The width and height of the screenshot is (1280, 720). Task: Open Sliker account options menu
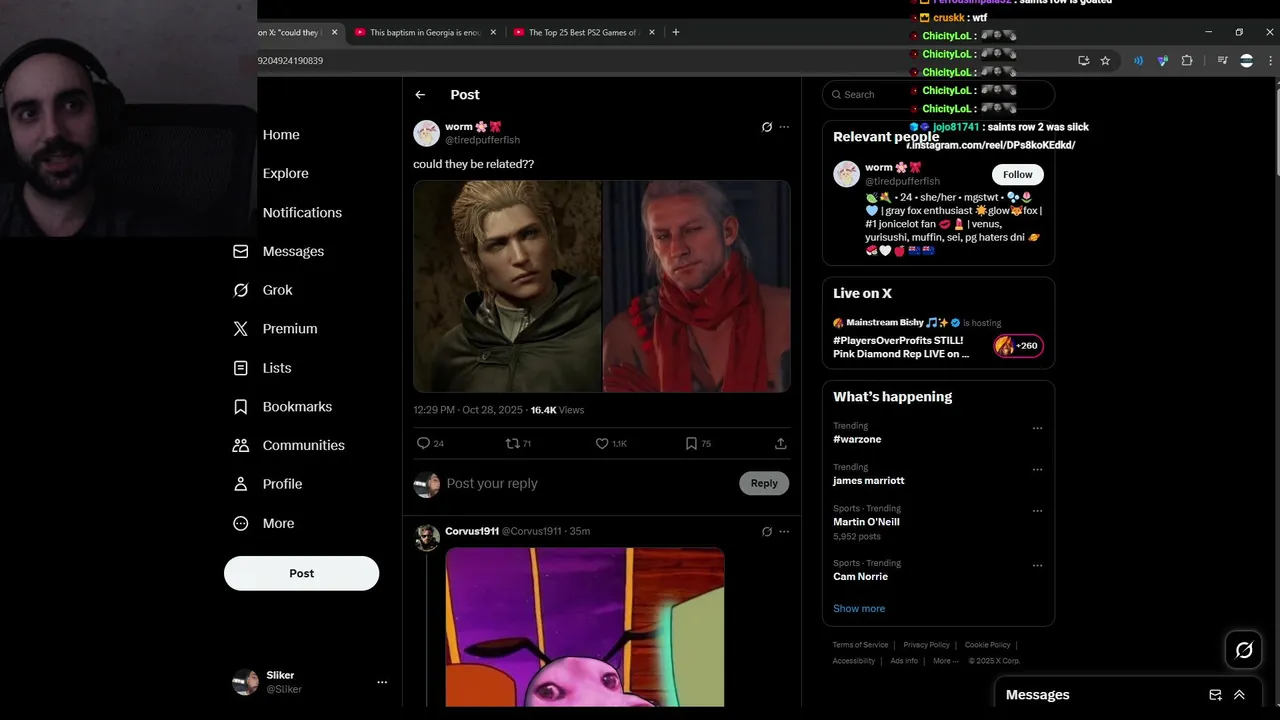381,682
